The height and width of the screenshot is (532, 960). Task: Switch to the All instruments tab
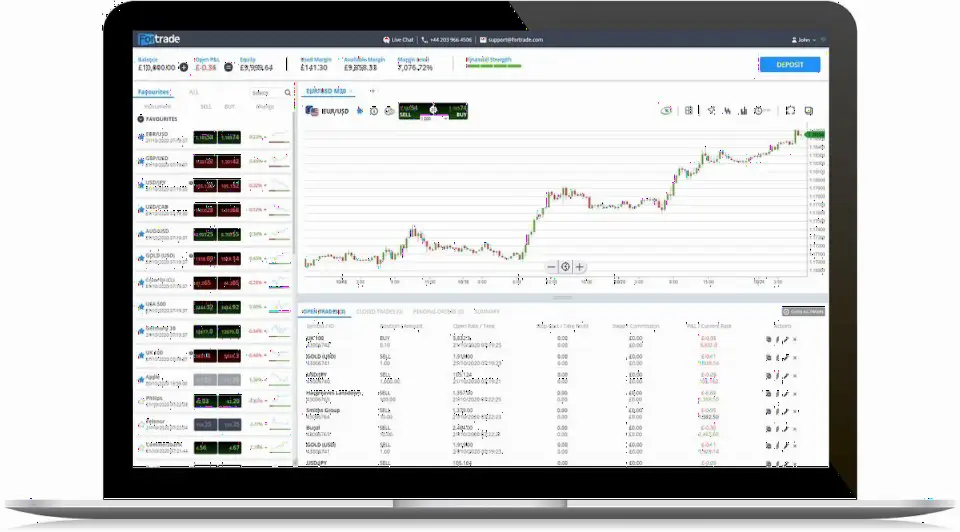click(193, 92)
